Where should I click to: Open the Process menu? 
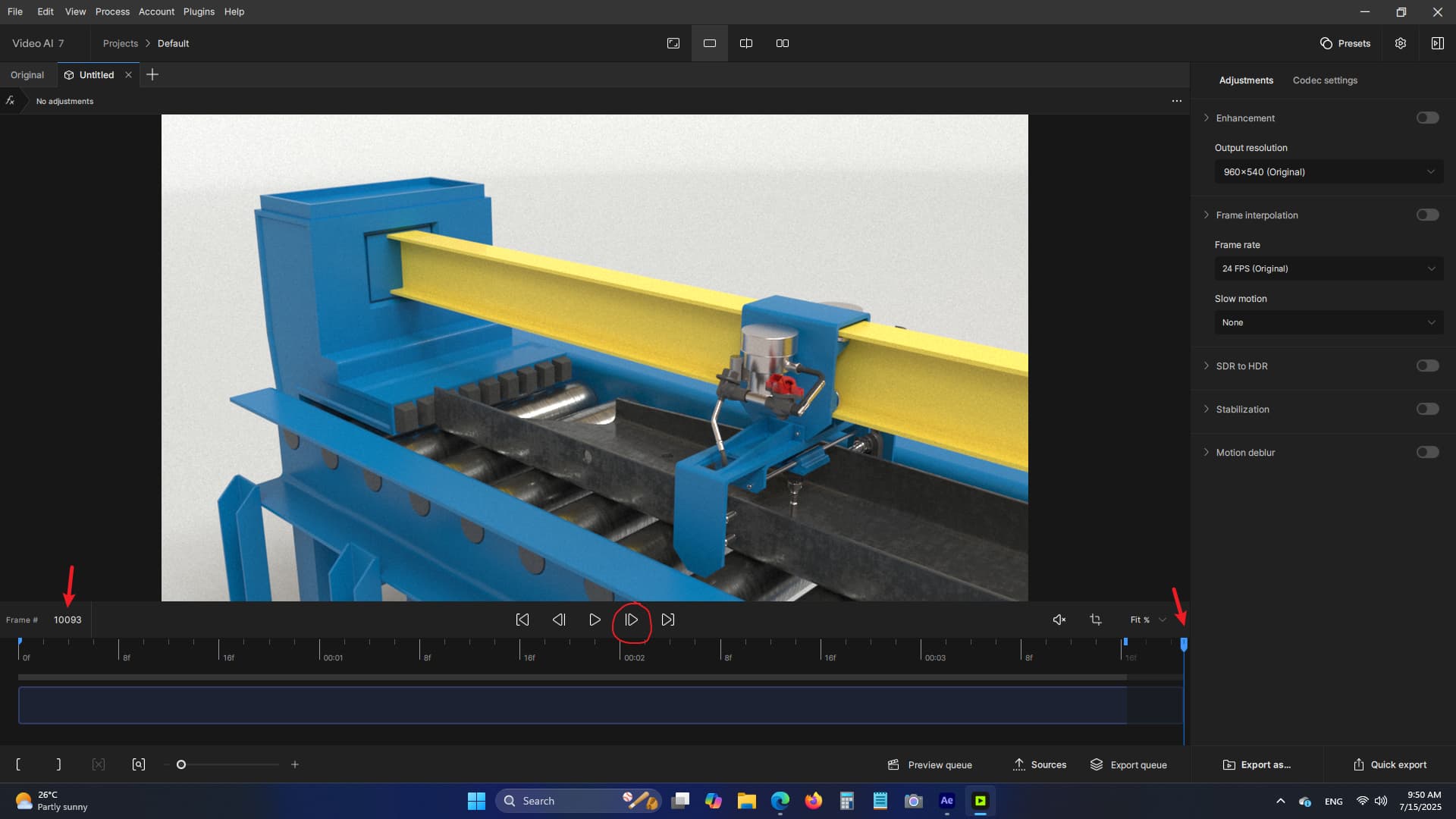coord(112,11)
